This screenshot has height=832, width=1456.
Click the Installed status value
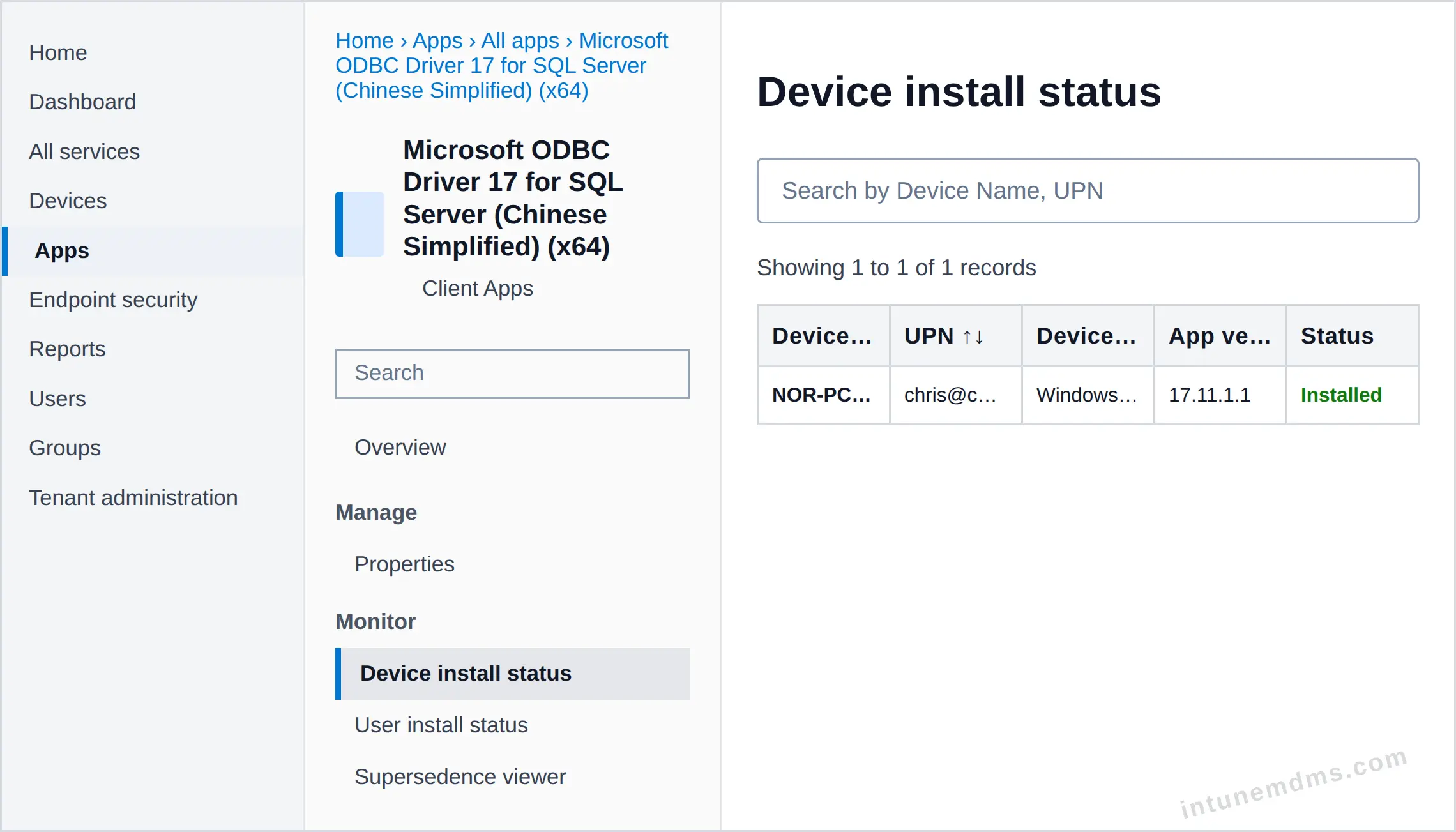(1341, 395)
